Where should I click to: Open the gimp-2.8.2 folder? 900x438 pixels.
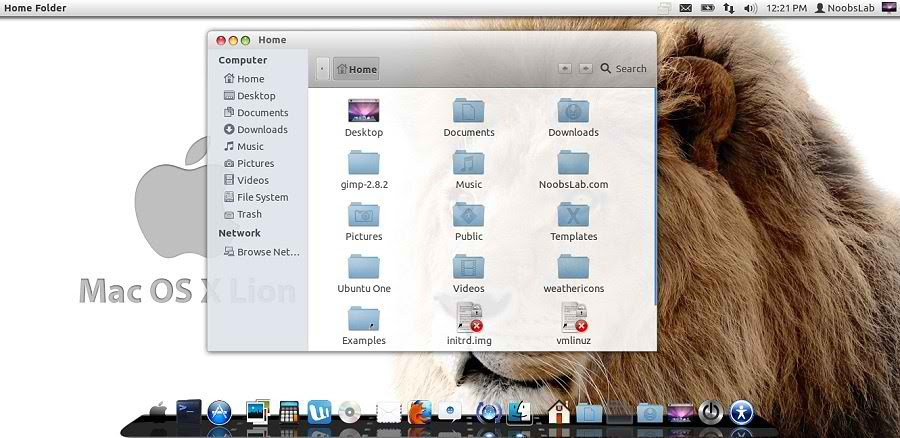point(363,163)
